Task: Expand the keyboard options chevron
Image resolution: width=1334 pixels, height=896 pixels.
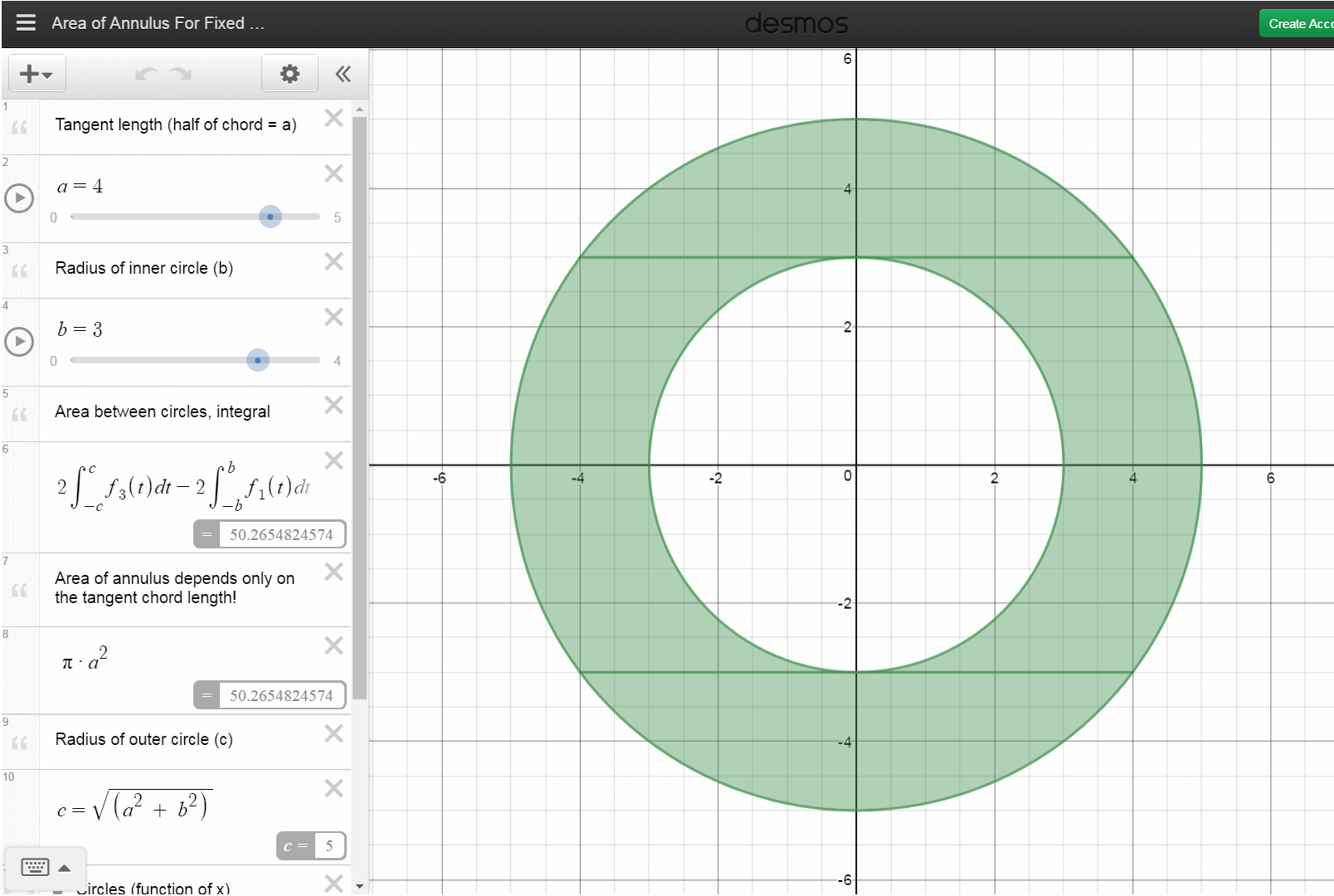Action: [63, 867]
